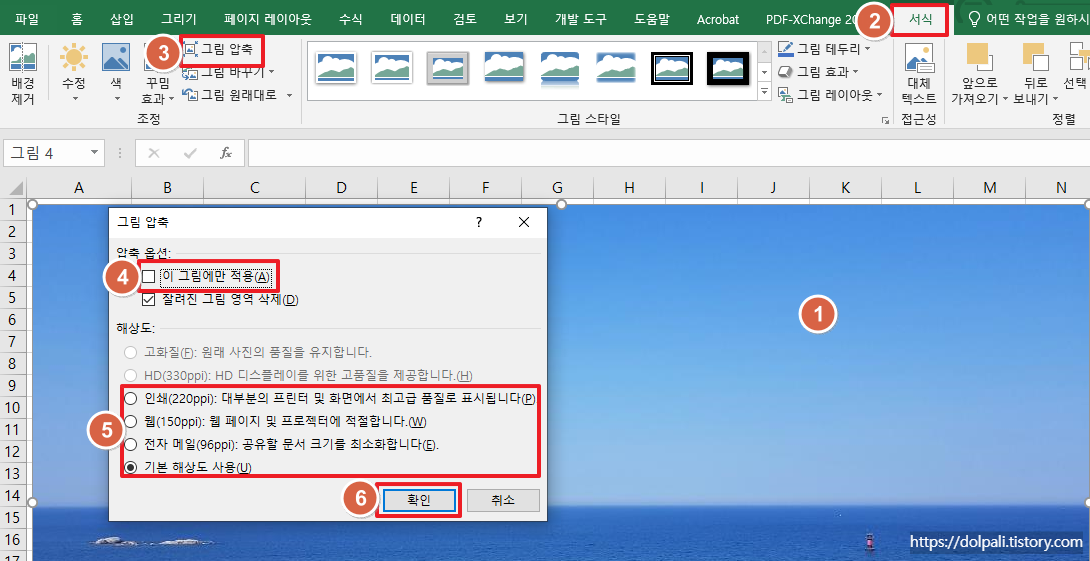Image resolution: width=1090 pixels, height=561 pixels.
Task: Expand the Reset Picture dropdown arrow
Action: coord(288,95)
